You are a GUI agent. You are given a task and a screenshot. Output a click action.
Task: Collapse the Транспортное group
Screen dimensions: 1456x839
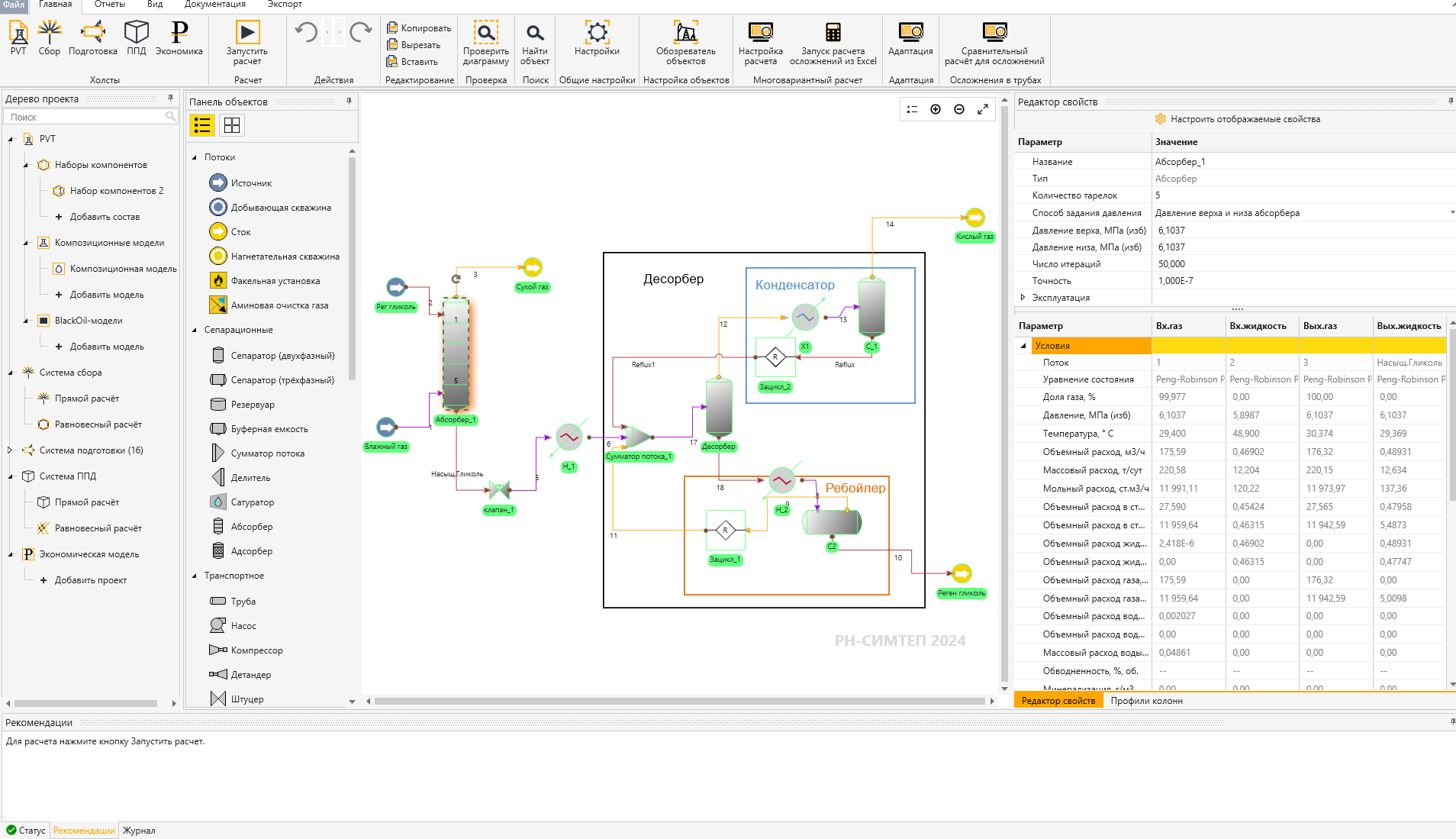(195, 576)
